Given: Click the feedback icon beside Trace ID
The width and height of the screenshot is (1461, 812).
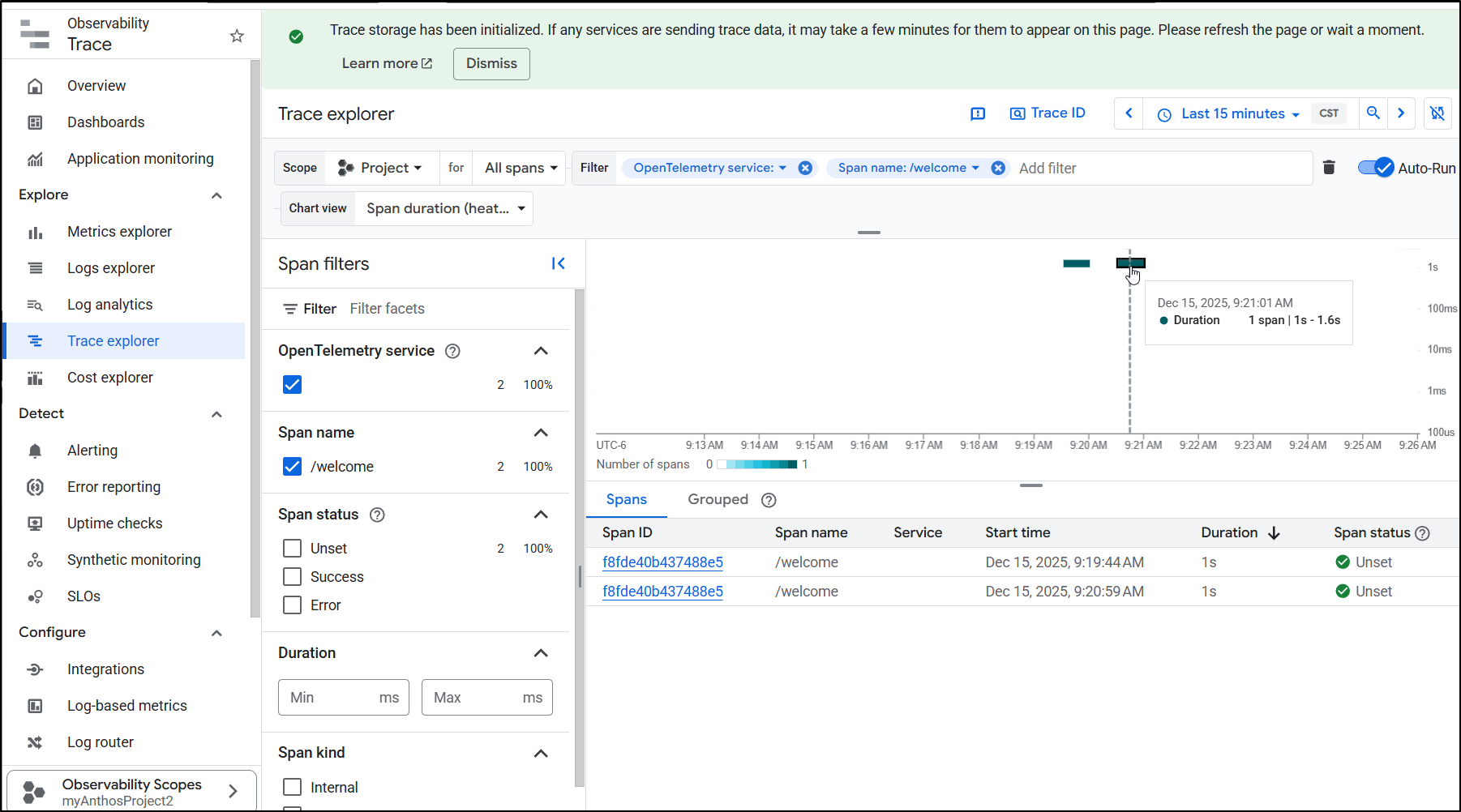Looking at the screenshot, I should (x=978, y=113).
